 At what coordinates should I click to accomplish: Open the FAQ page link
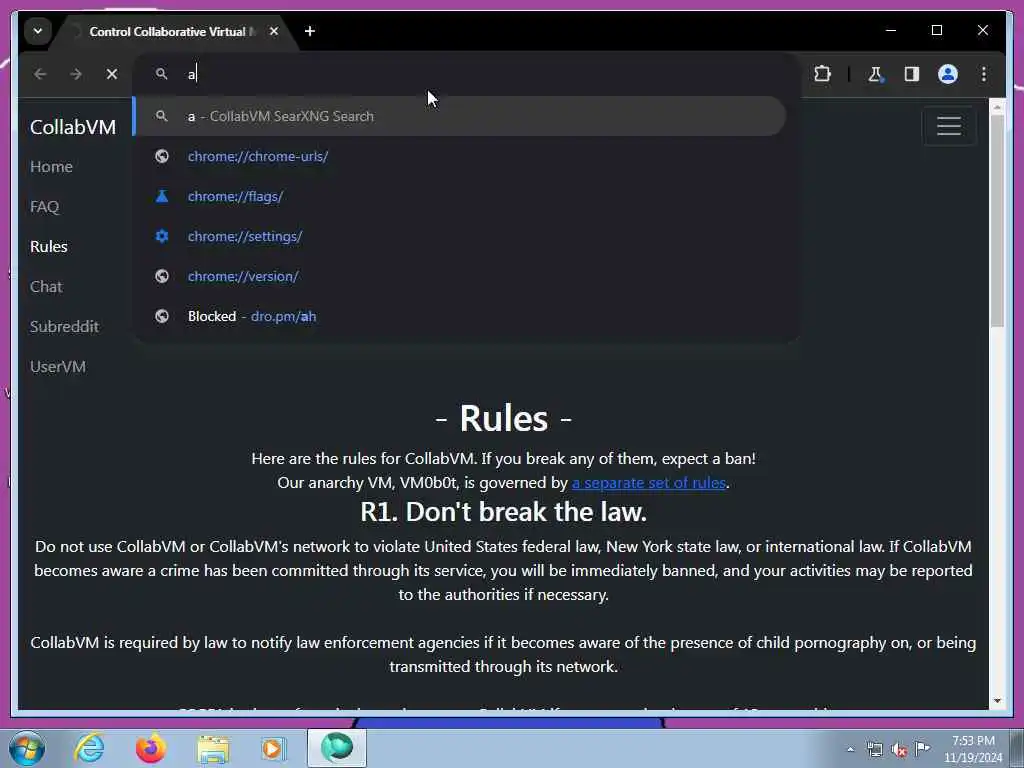point(44,206)
